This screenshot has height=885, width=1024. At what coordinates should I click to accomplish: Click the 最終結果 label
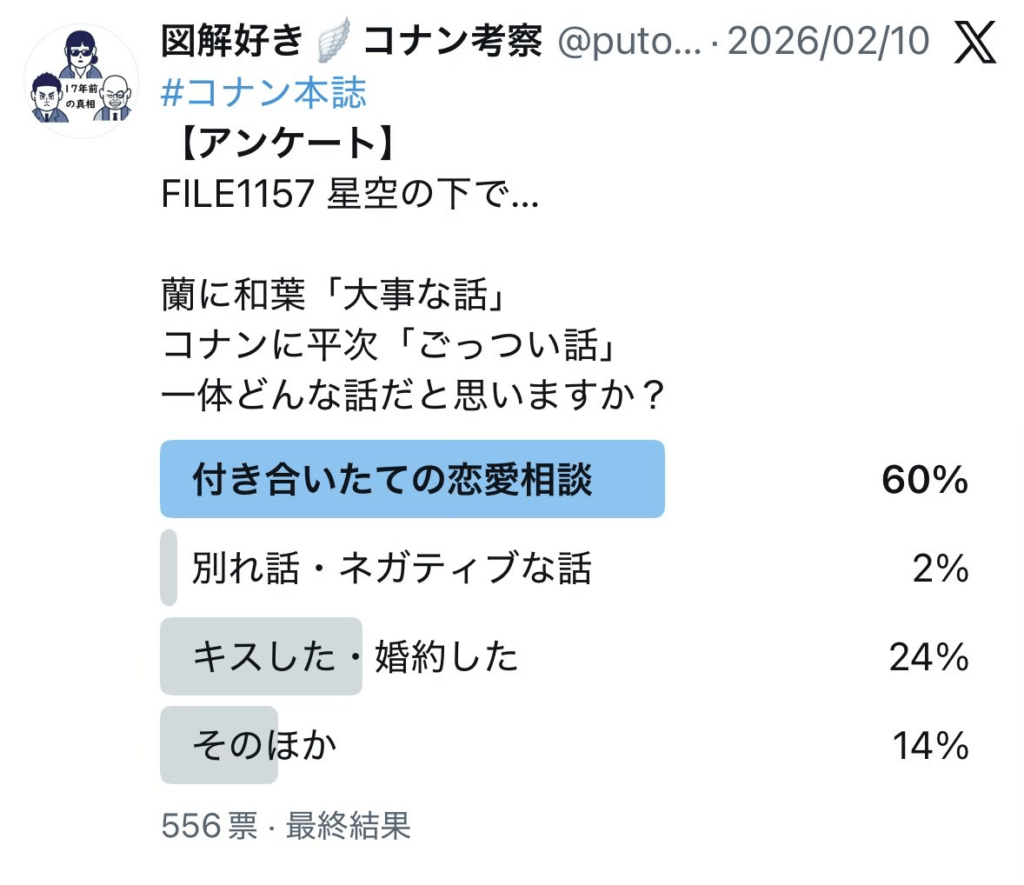tap(348, 826)
